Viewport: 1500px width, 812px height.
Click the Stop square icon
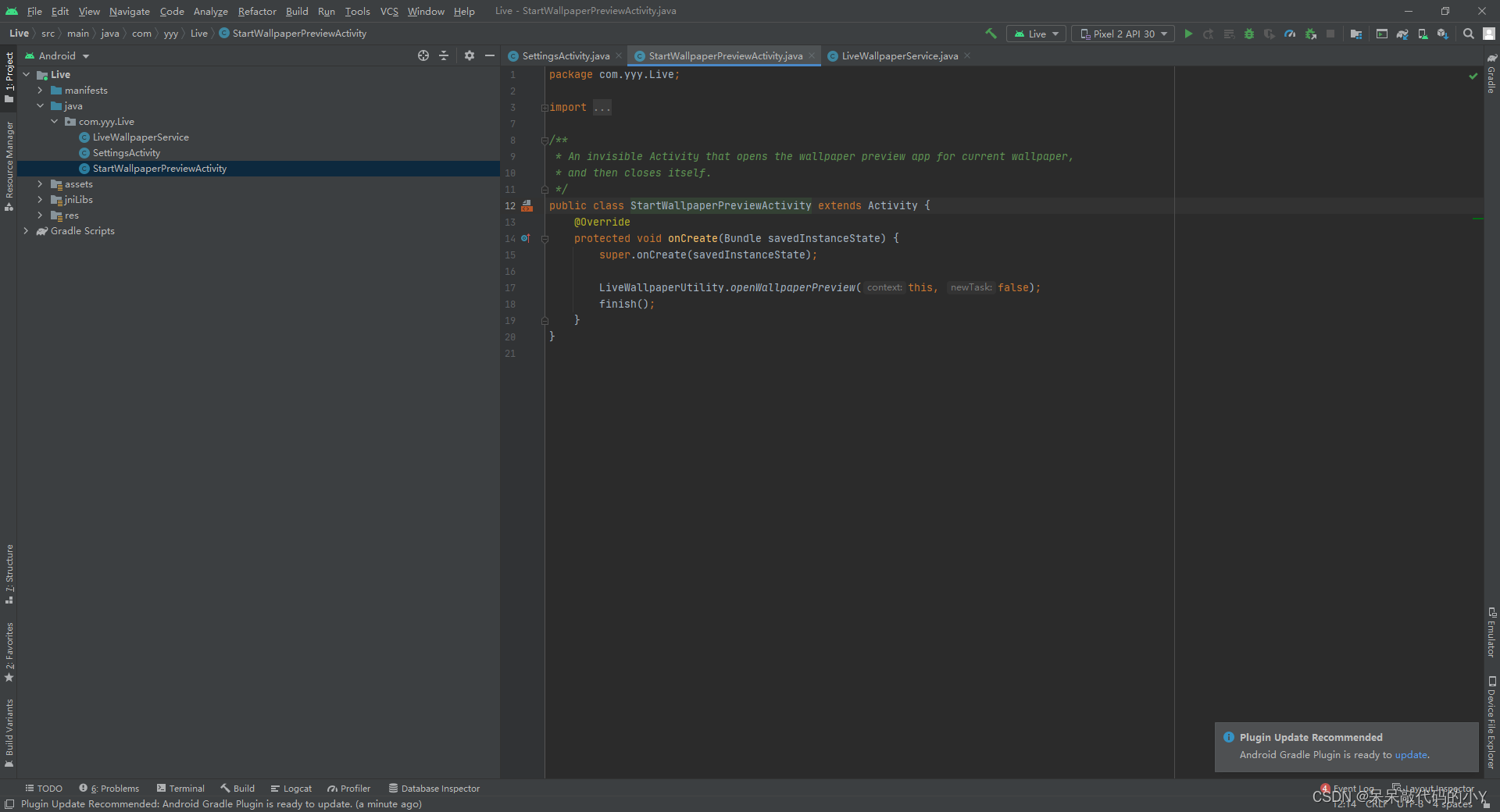1330,34
